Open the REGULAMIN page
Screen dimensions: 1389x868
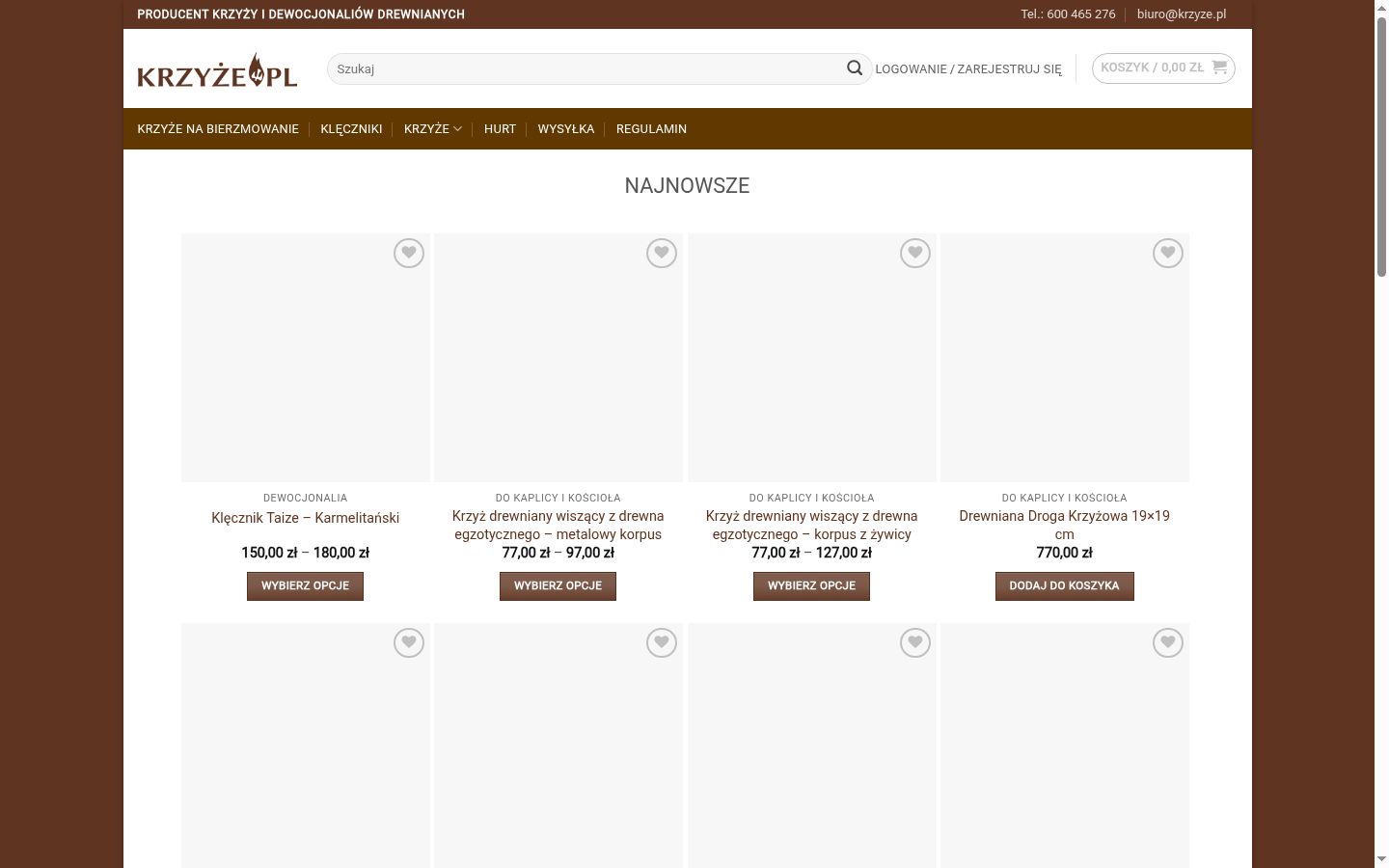tap(651, 129)
